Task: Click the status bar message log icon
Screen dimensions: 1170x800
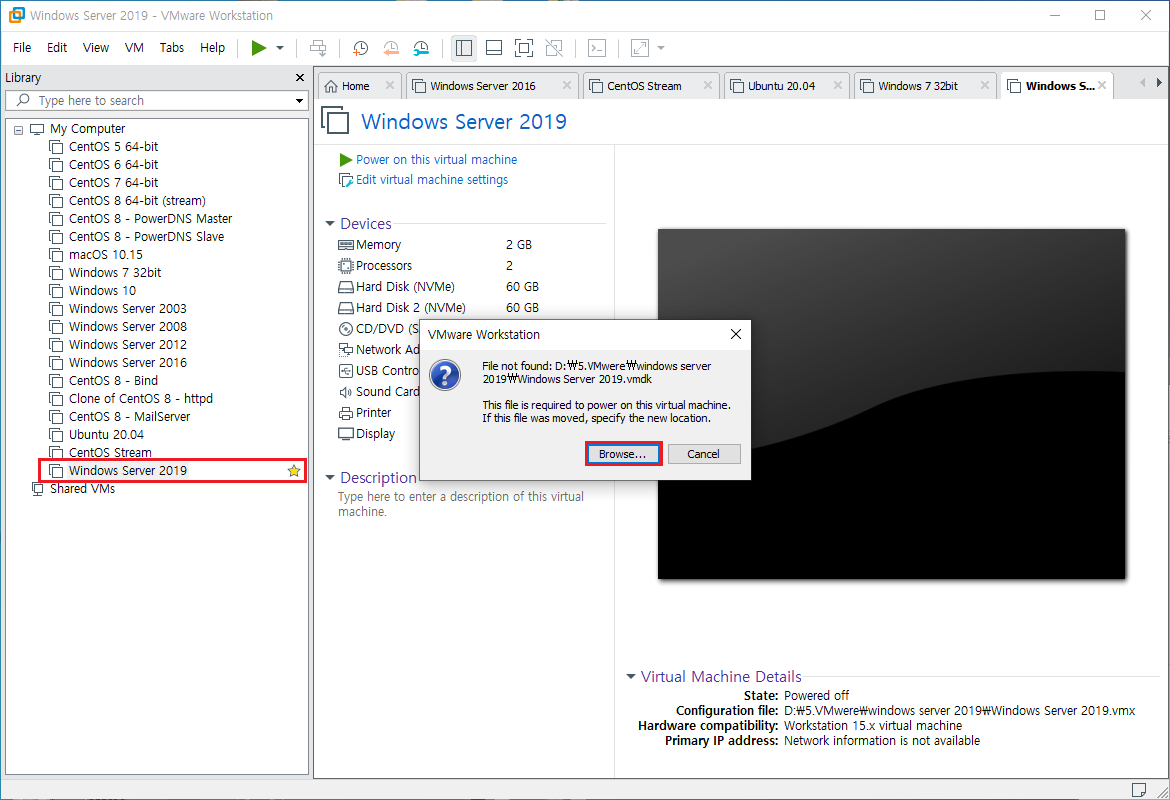Action: (1139, 790)
